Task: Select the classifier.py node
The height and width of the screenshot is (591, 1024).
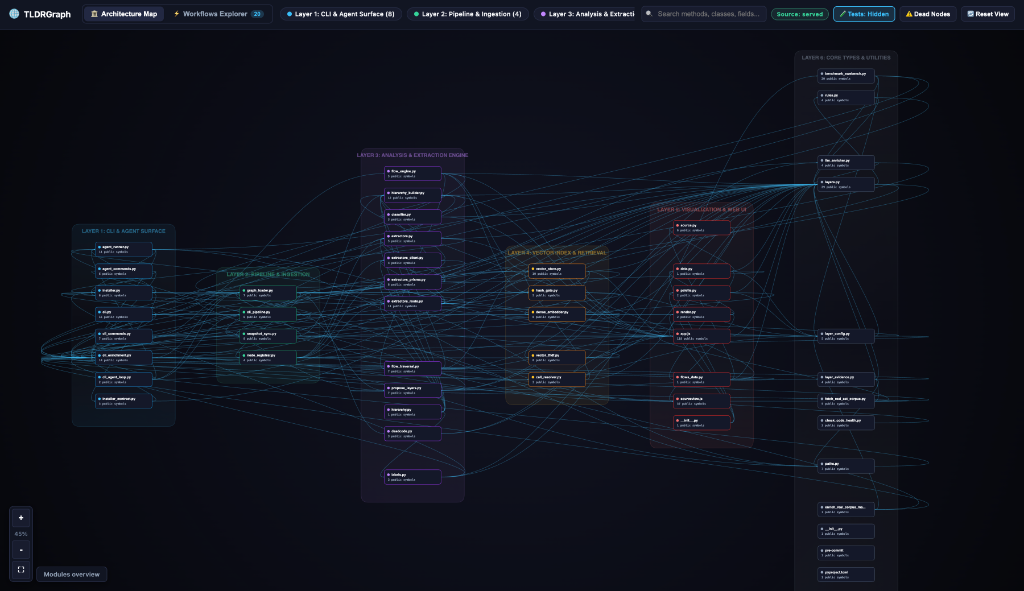Action: pos(413,216)
